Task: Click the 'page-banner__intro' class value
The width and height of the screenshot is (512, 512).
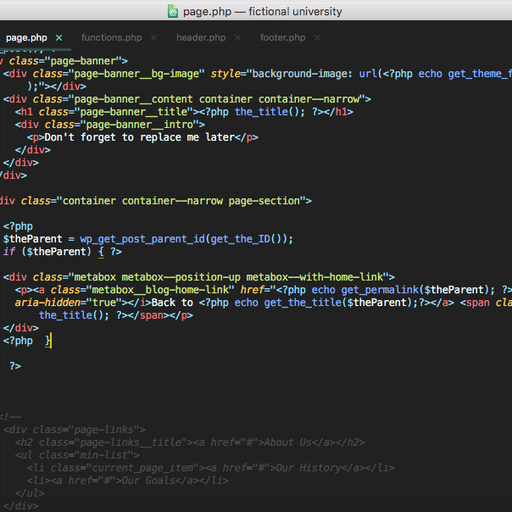Action: tap(139, 125)
